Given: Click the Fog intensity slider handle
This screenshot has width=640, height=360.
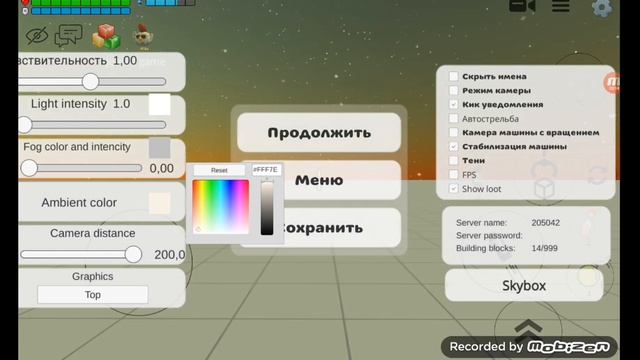Looking at the screenshot, I should [x=29, y=168].
